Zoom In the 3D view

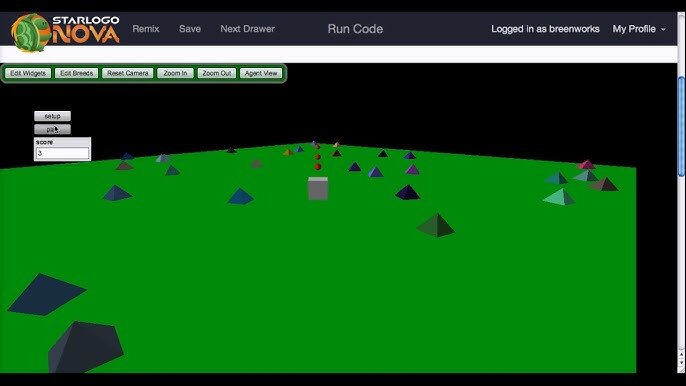click(175, 73)
